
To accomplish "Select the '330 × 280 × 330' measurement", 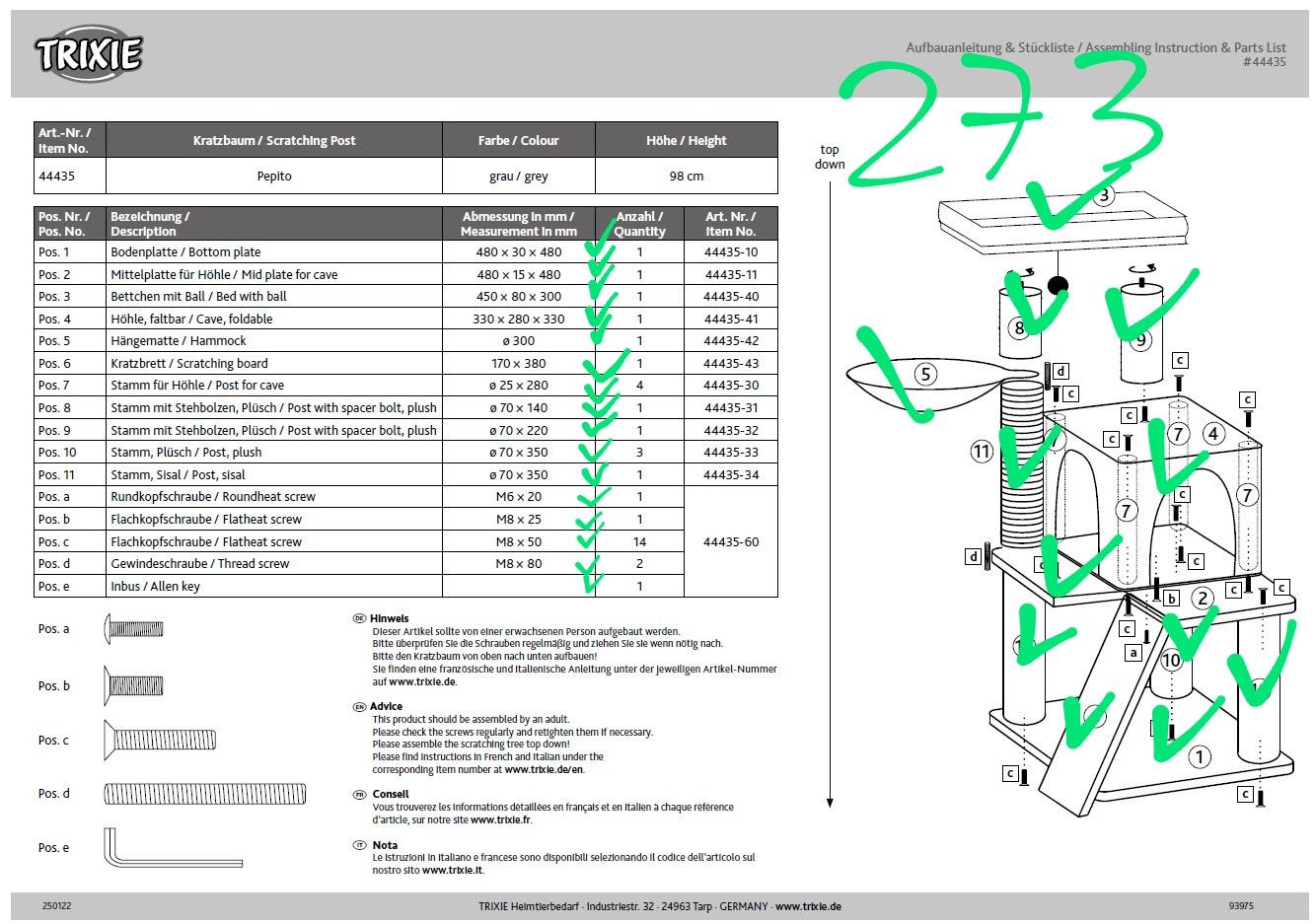I will pyautogui.click(x=519, y=319).
